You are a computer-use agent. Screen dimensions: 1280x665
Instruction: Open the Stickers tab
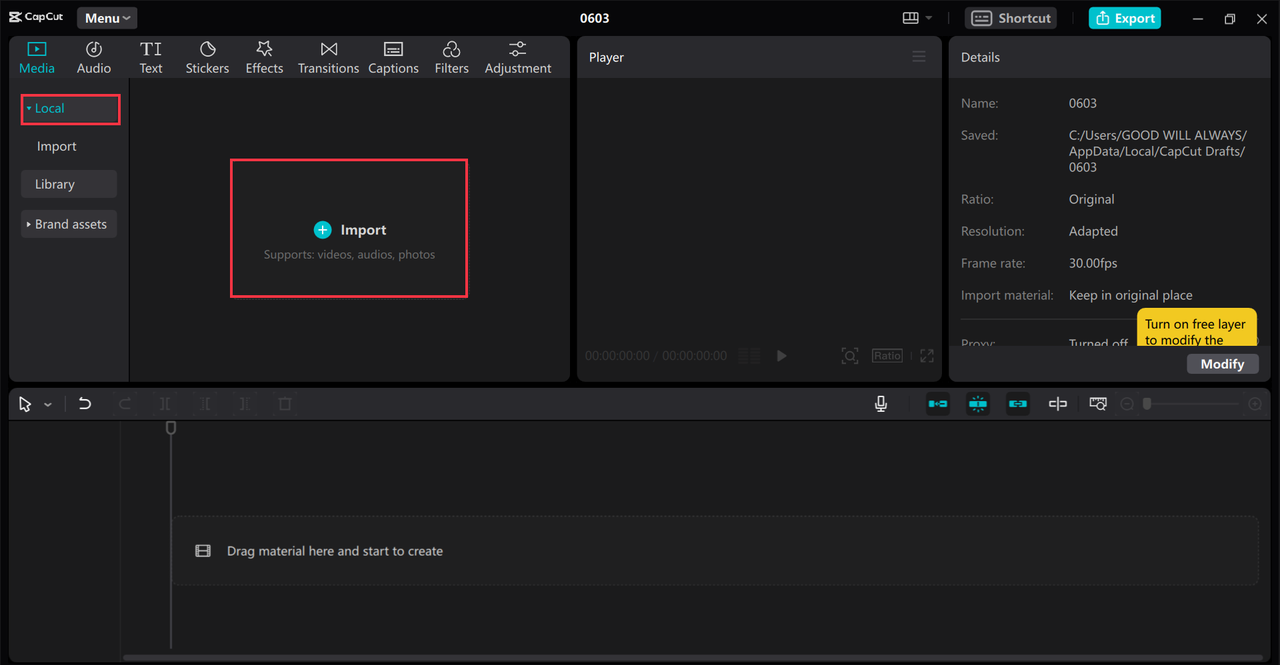coord(207,58)
